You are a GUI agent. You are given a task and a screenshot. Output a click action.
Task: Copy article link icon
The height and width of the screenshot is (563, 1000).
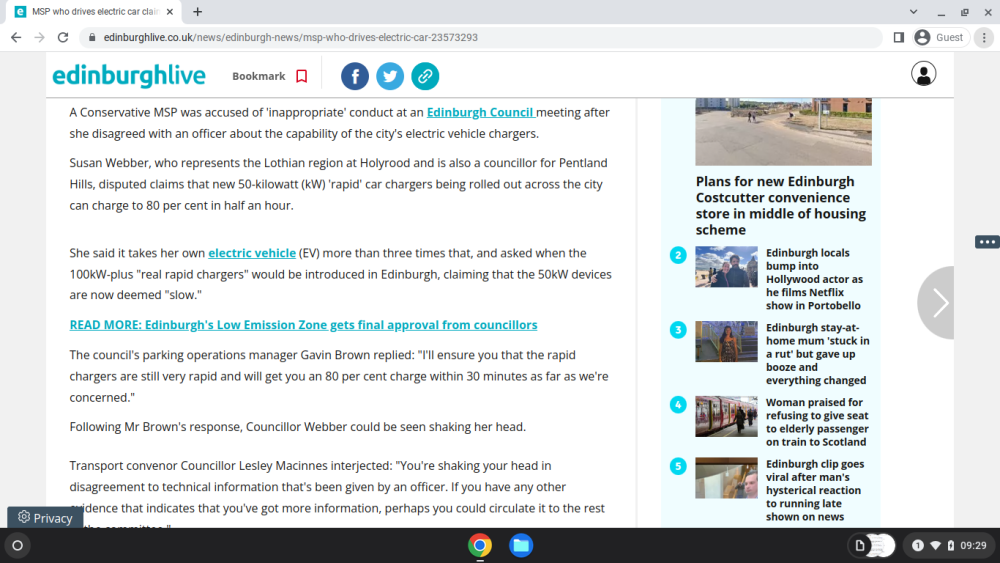pos(425,76)
